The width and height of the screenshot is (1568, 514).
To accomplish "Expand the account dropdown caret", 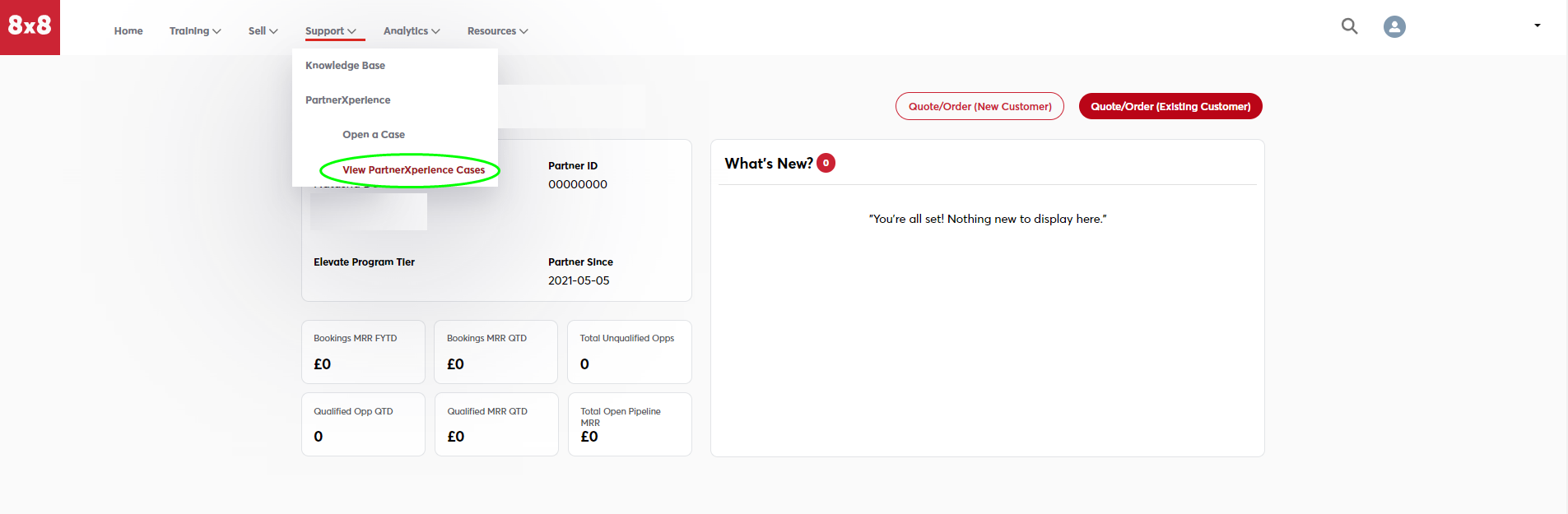I will point(1537,25).
